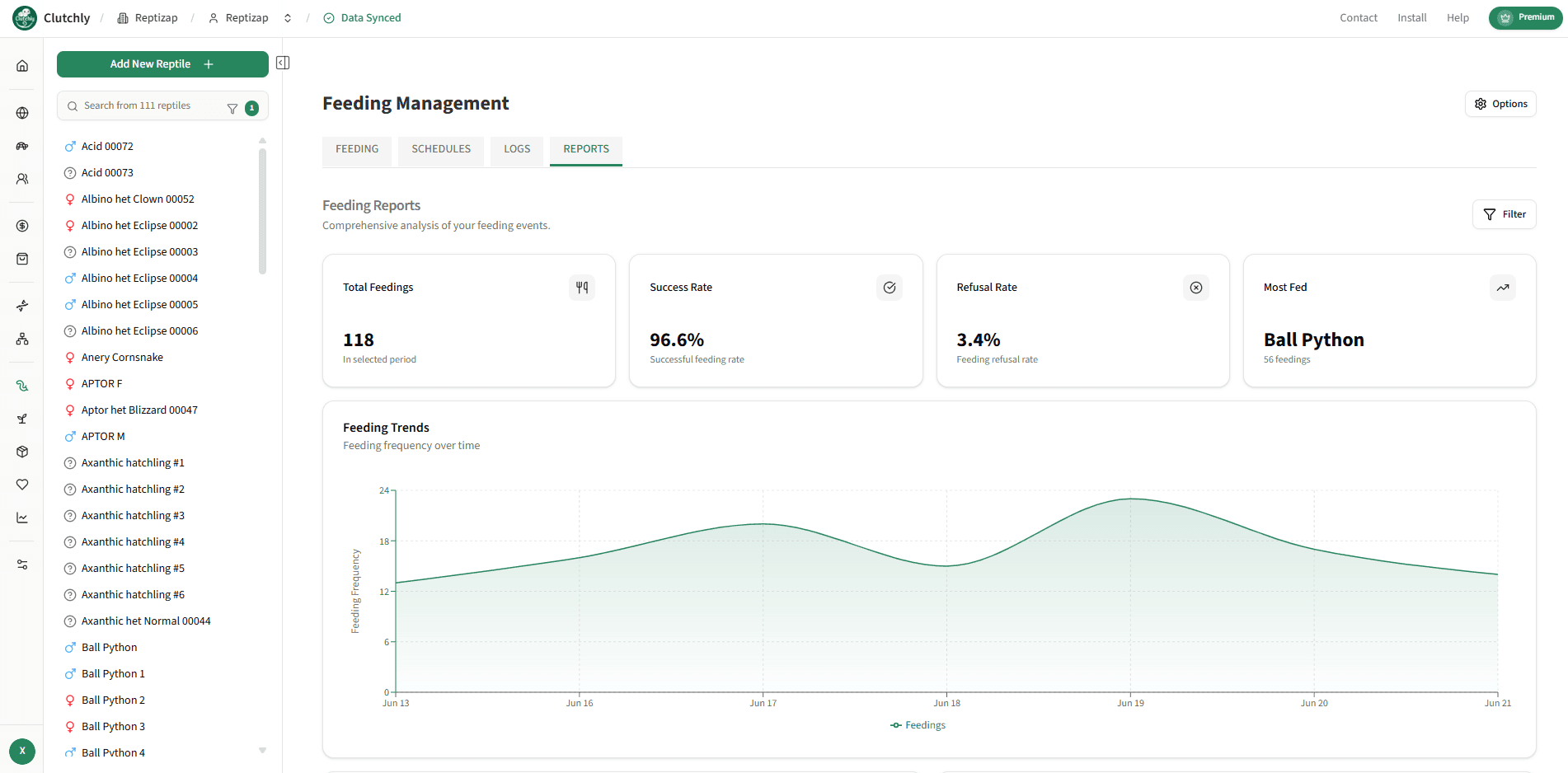Click the X user avatar at the bottom of the sidebar

click(22, 751)
